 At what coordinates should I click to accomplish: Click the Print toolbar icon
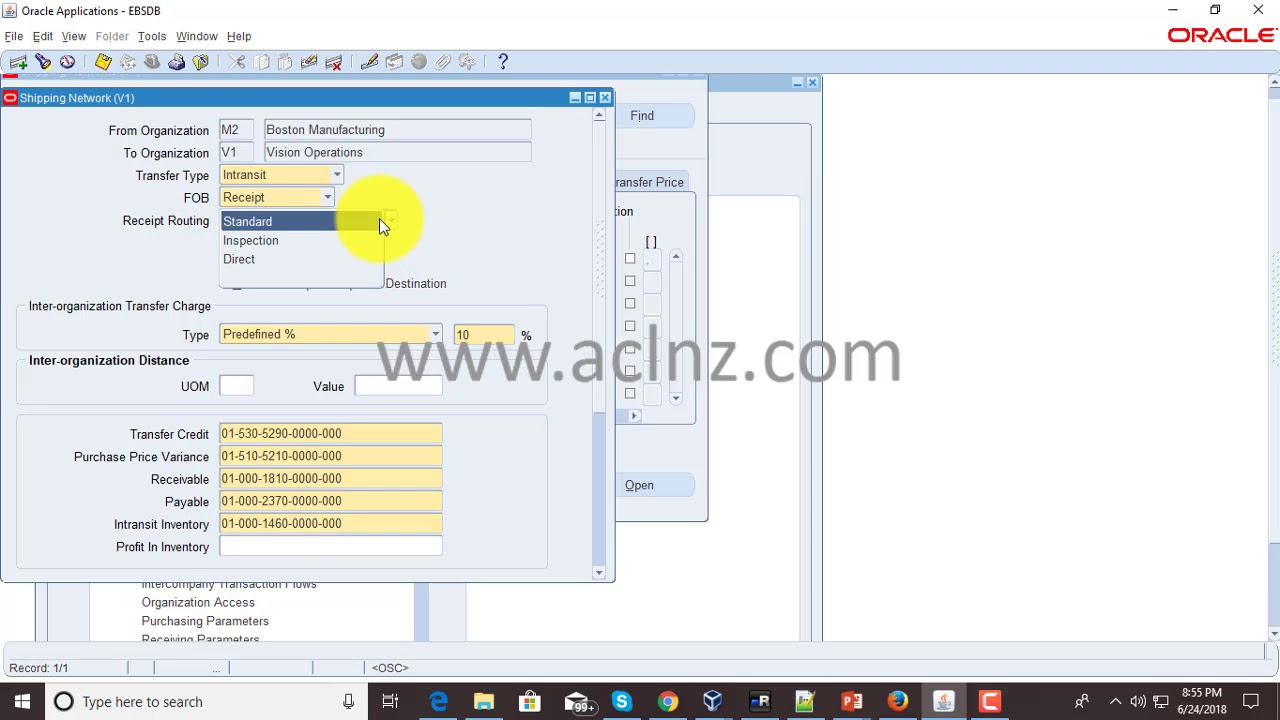coord(176,62)
